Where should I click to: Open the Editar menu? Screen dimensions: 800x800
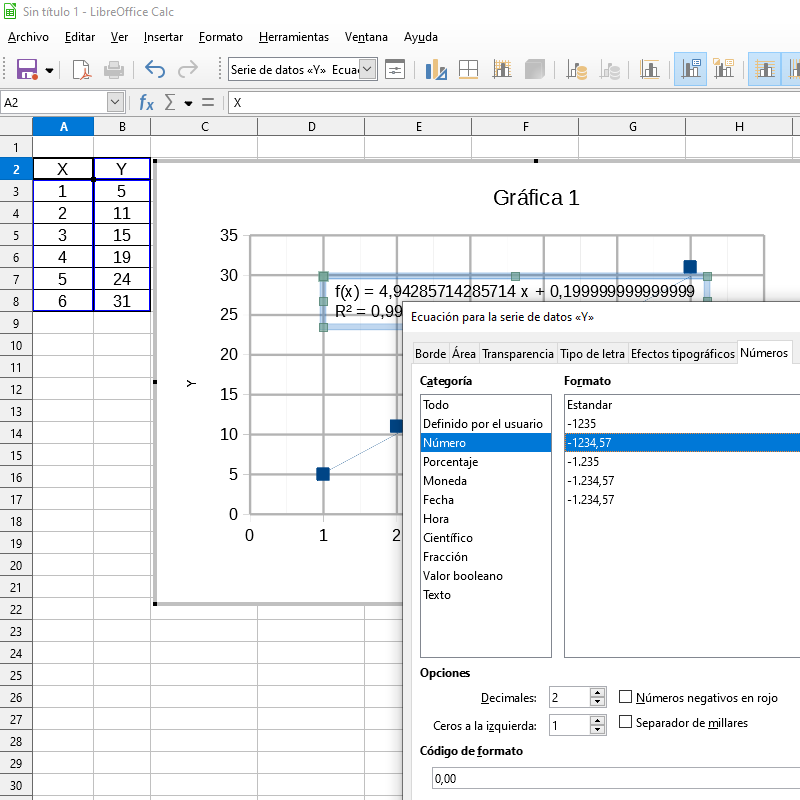click(x=80, y=37)
